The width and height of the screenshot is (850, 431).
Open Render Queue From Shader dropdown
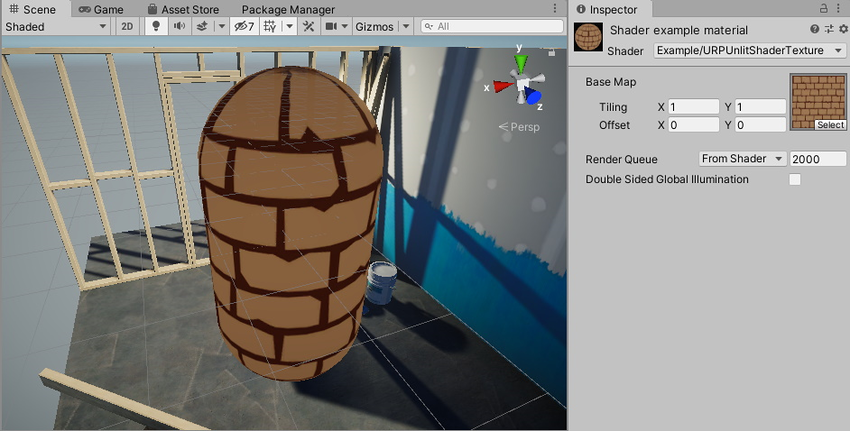(741, 159)
